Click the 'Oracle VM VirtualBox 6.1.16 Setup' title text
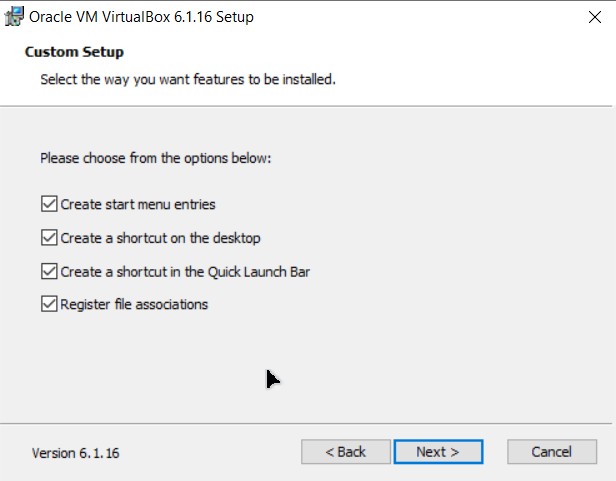The width and height of the screenshot is (616, 481). 141,17
